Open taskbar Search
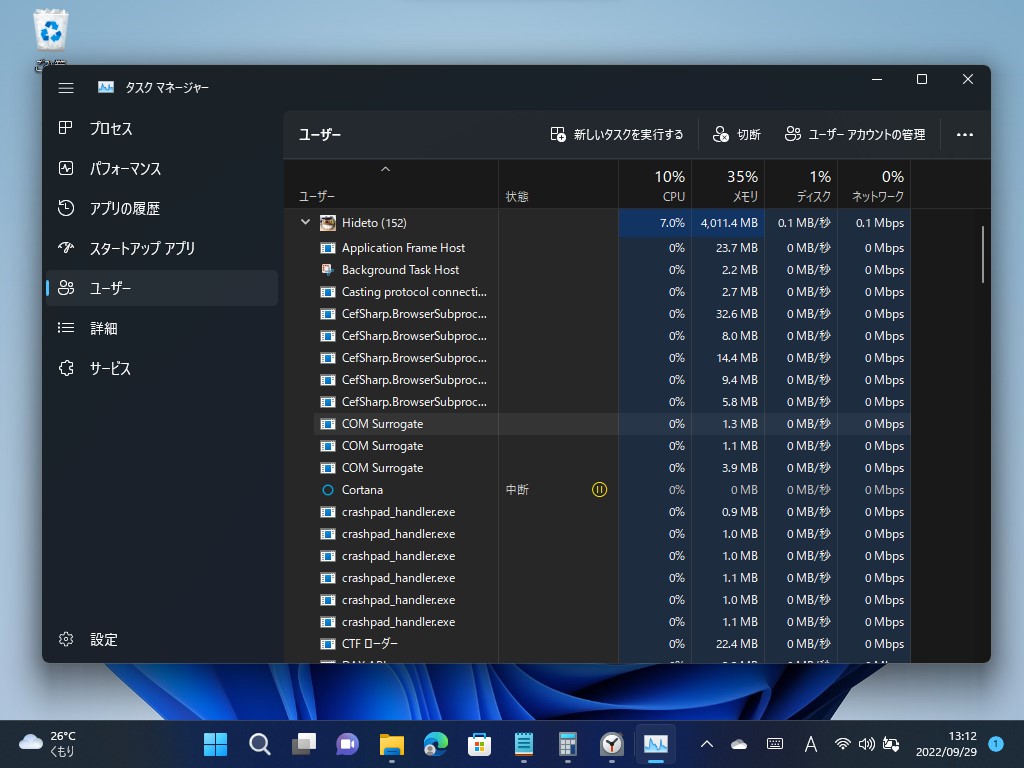This screenshot has height=768, width=1024. [x=259, y=744]
